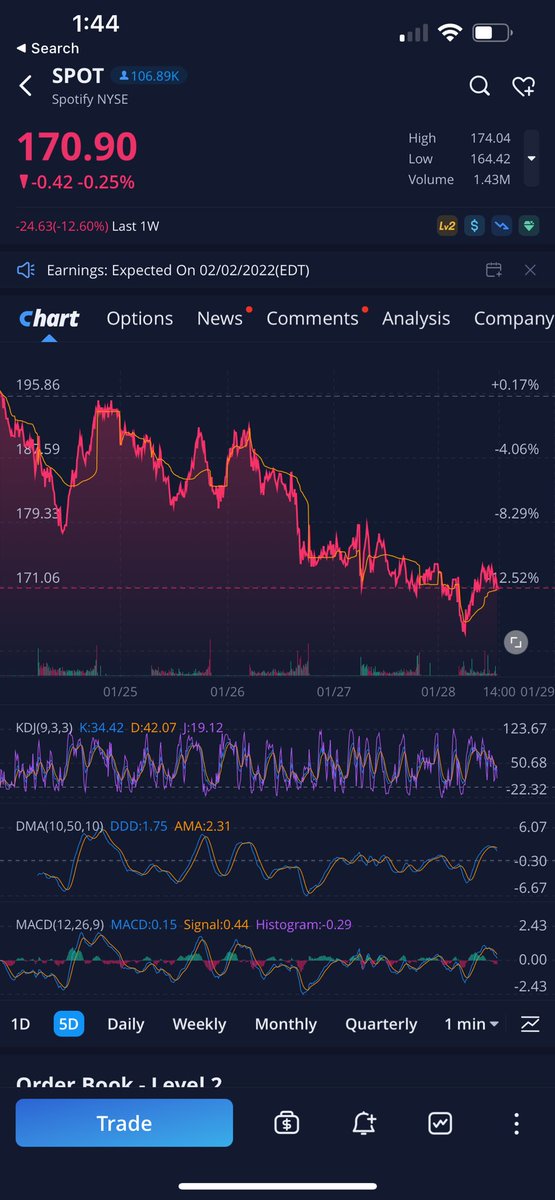The height and width of the screenshot is (1200, 555).
Task: Tap the battery status bar icon
Action: [490, 33]
